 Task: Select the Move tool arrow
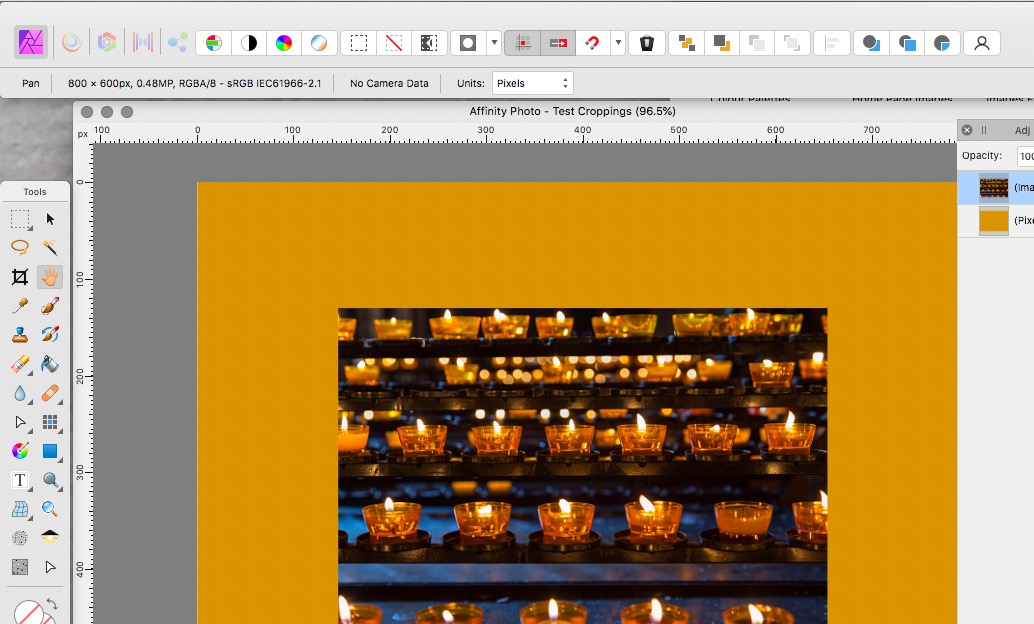tap(51, 219)
